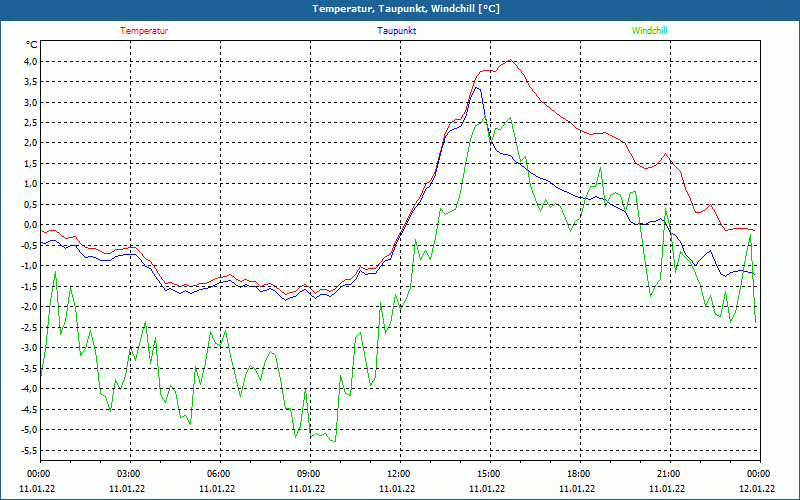Click the 12.01.22 date label

pyautogui.click(x=757, y=489)
